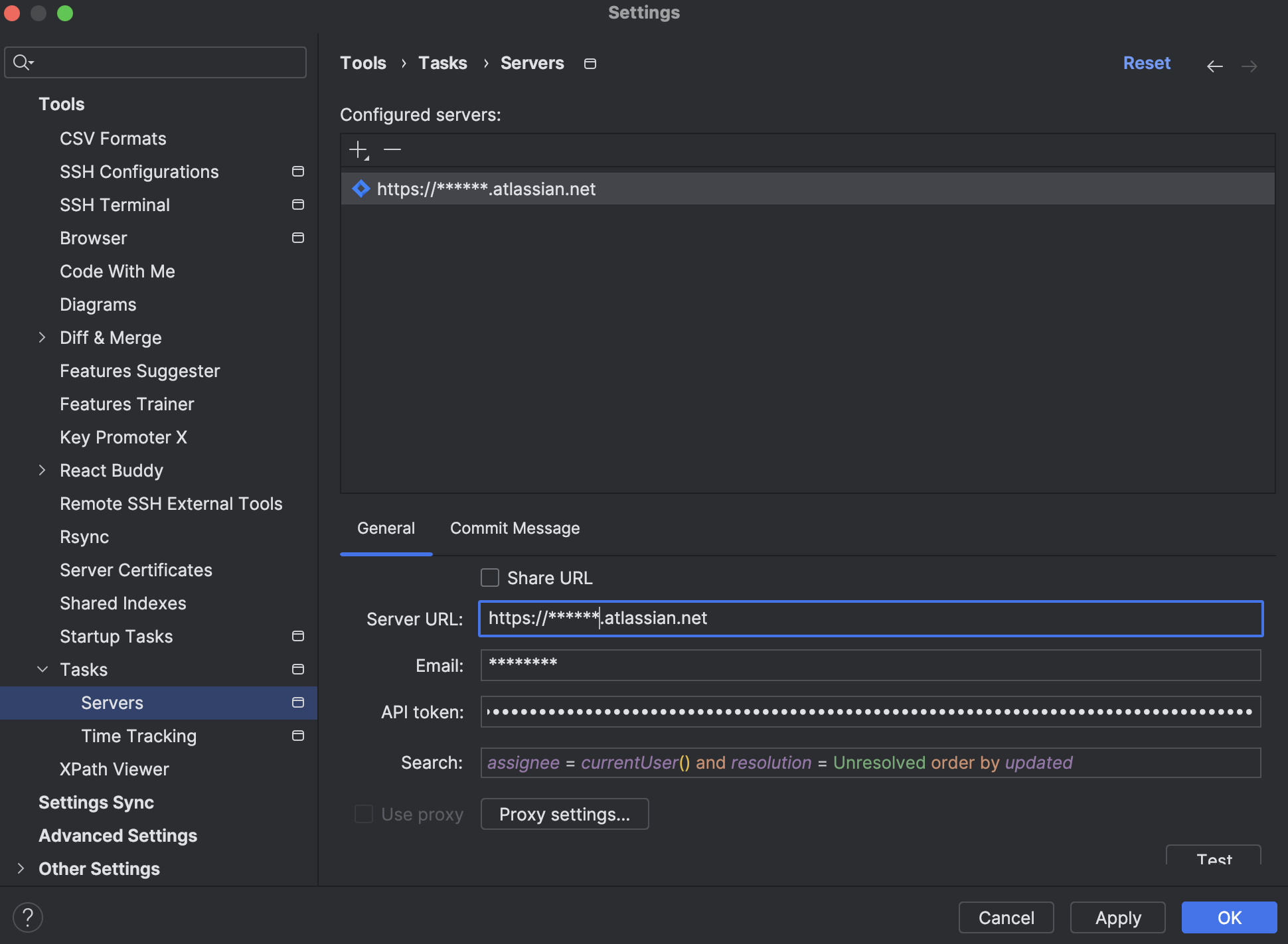Click the minus icon to remove server

pyautogui.click(x=392, y=150)
